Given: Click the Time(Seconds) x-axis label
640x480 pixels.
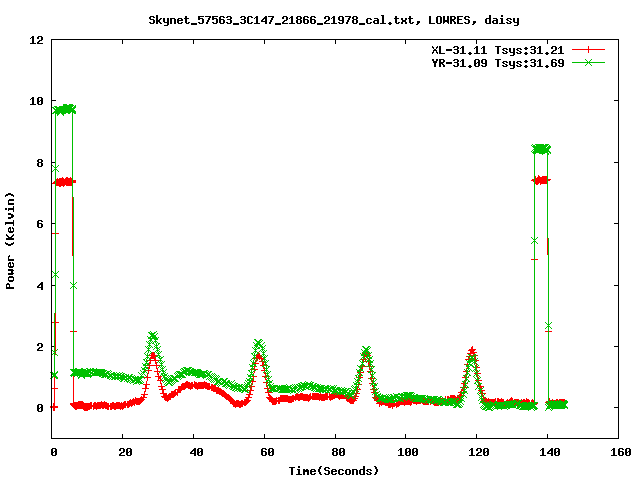Looking at the screenshot, I should click(334, 471).
